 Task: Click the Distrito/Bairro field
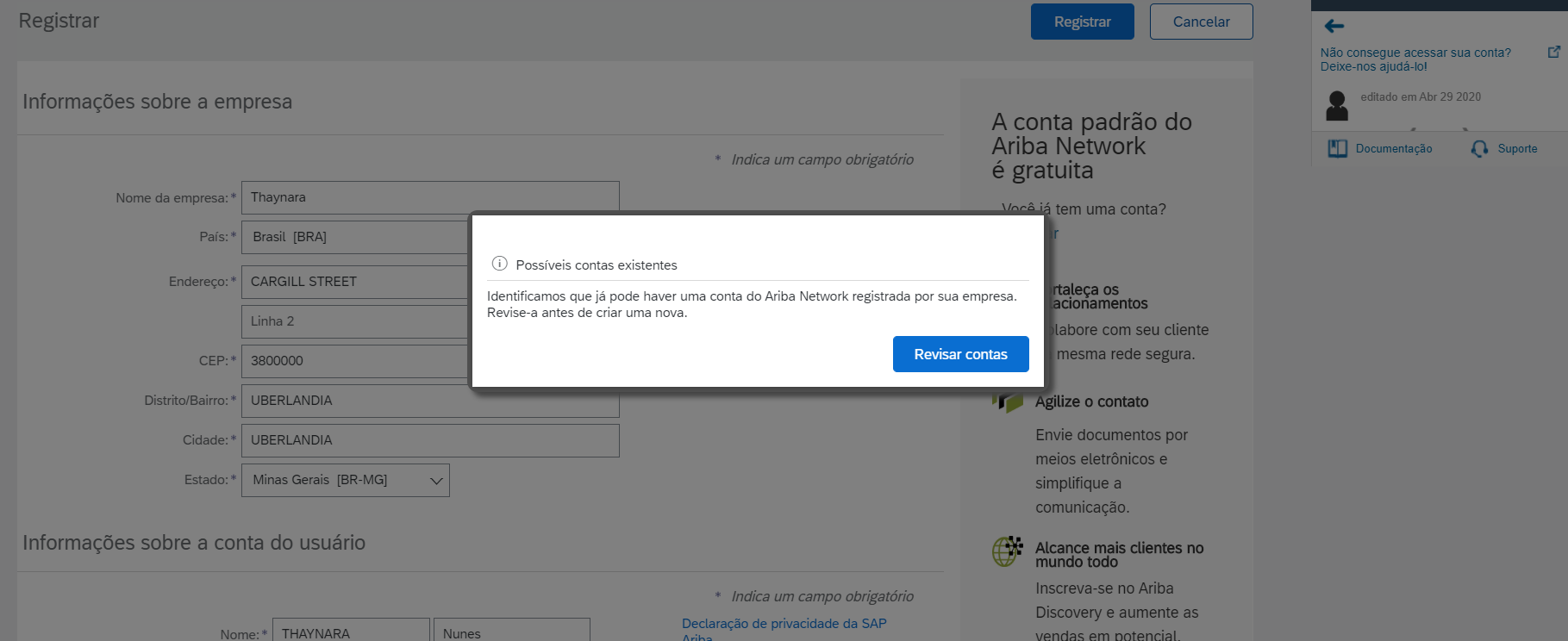point(430,401)
